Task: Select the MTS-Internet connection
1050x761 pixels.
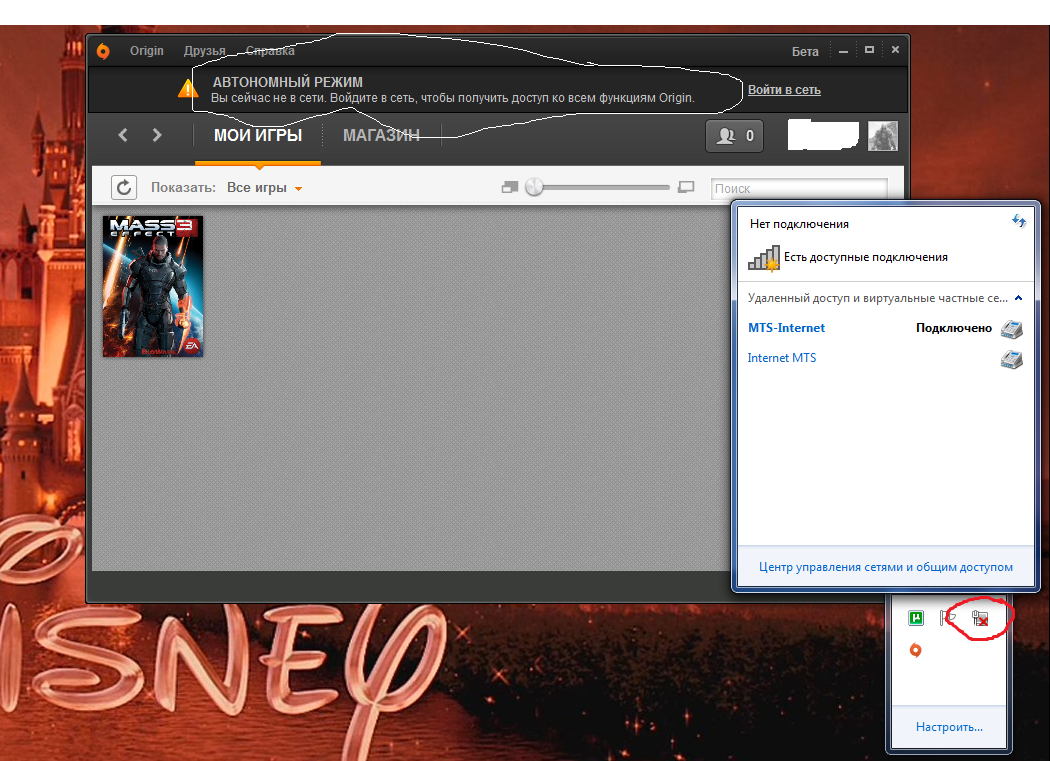Action: click(885, 328)
